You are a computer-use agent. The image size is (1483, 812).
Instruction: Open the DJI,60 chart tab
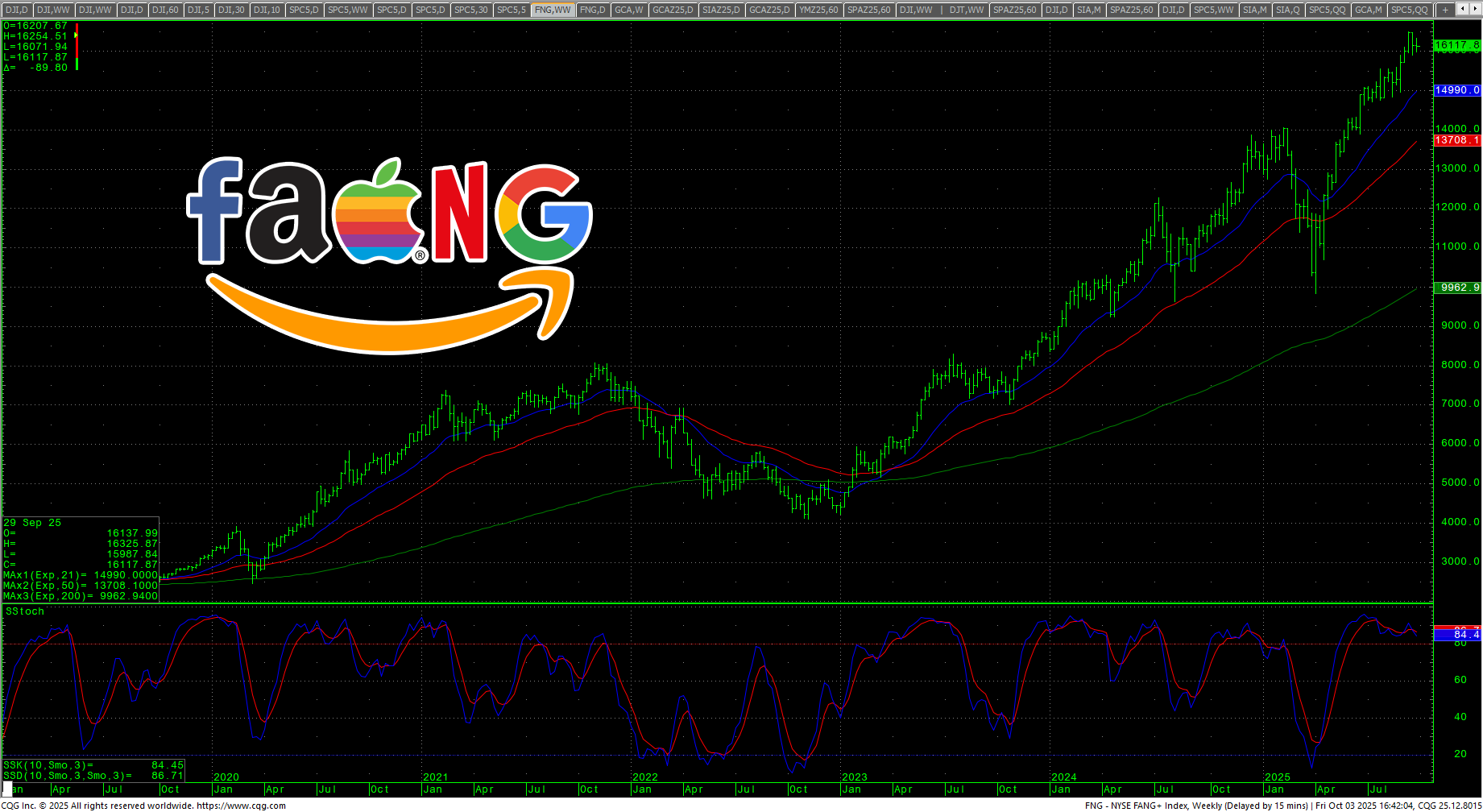tap(165, 10)
